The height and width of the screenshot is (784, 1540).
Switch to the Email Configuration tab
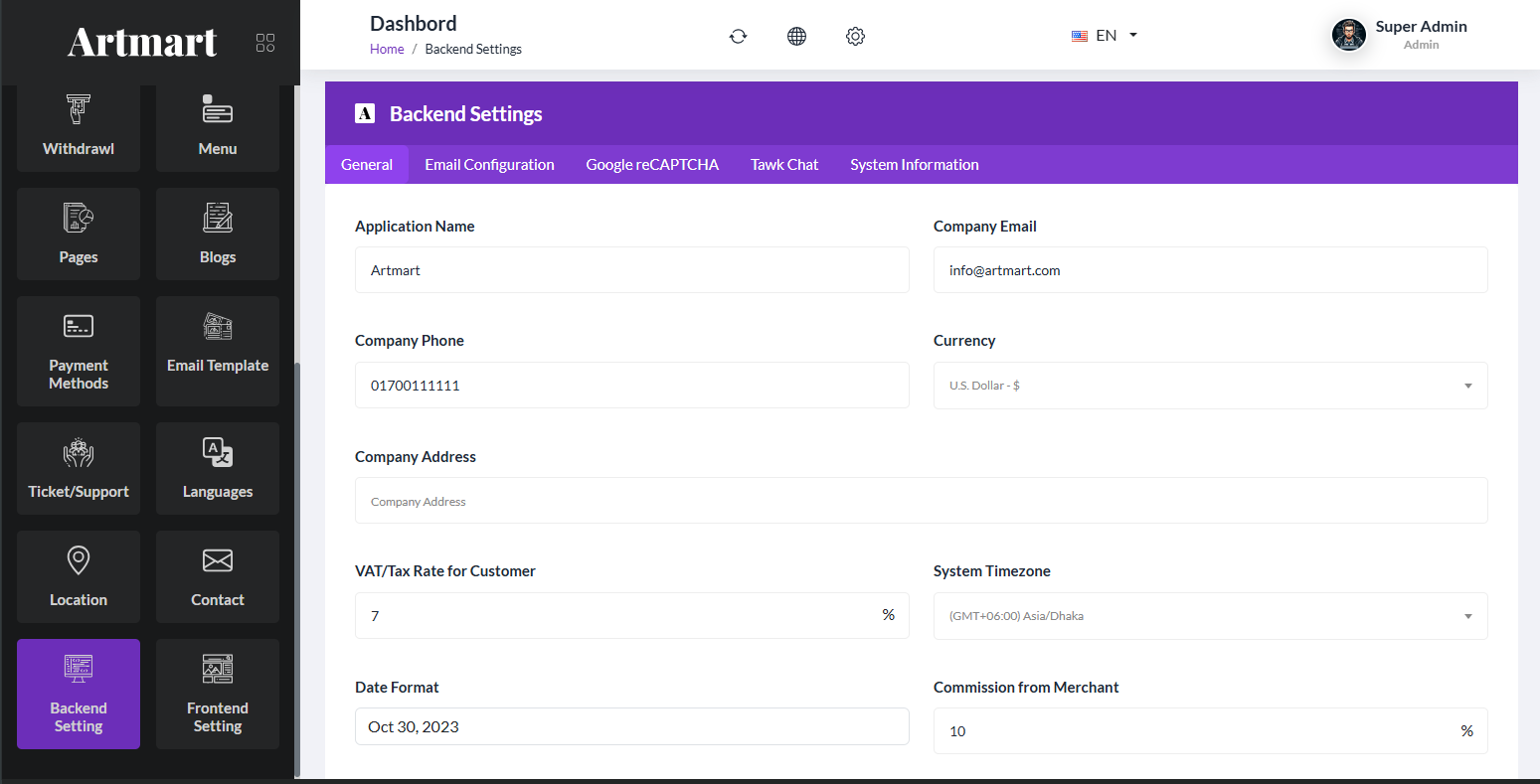[489, 165]
